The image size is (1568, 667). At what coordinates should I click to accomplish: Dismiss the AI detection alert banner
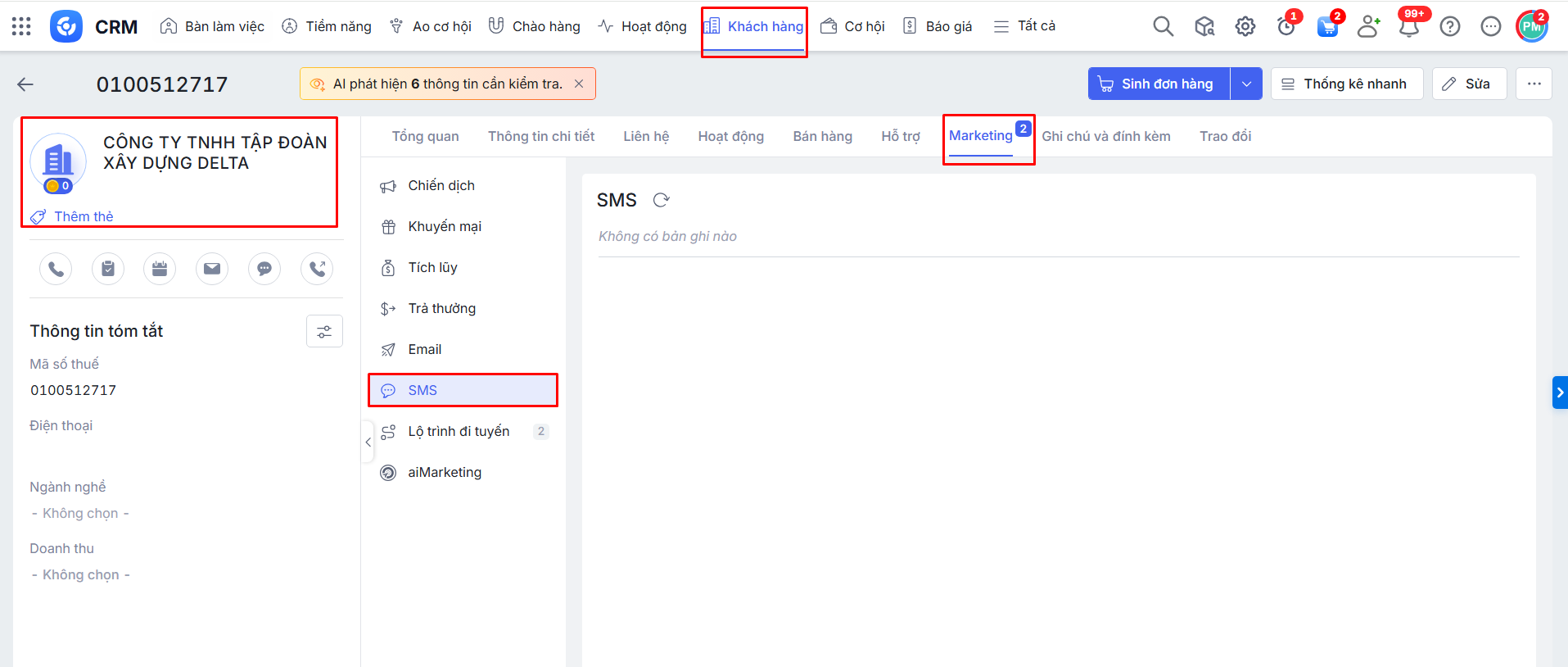tap(579, 84)
